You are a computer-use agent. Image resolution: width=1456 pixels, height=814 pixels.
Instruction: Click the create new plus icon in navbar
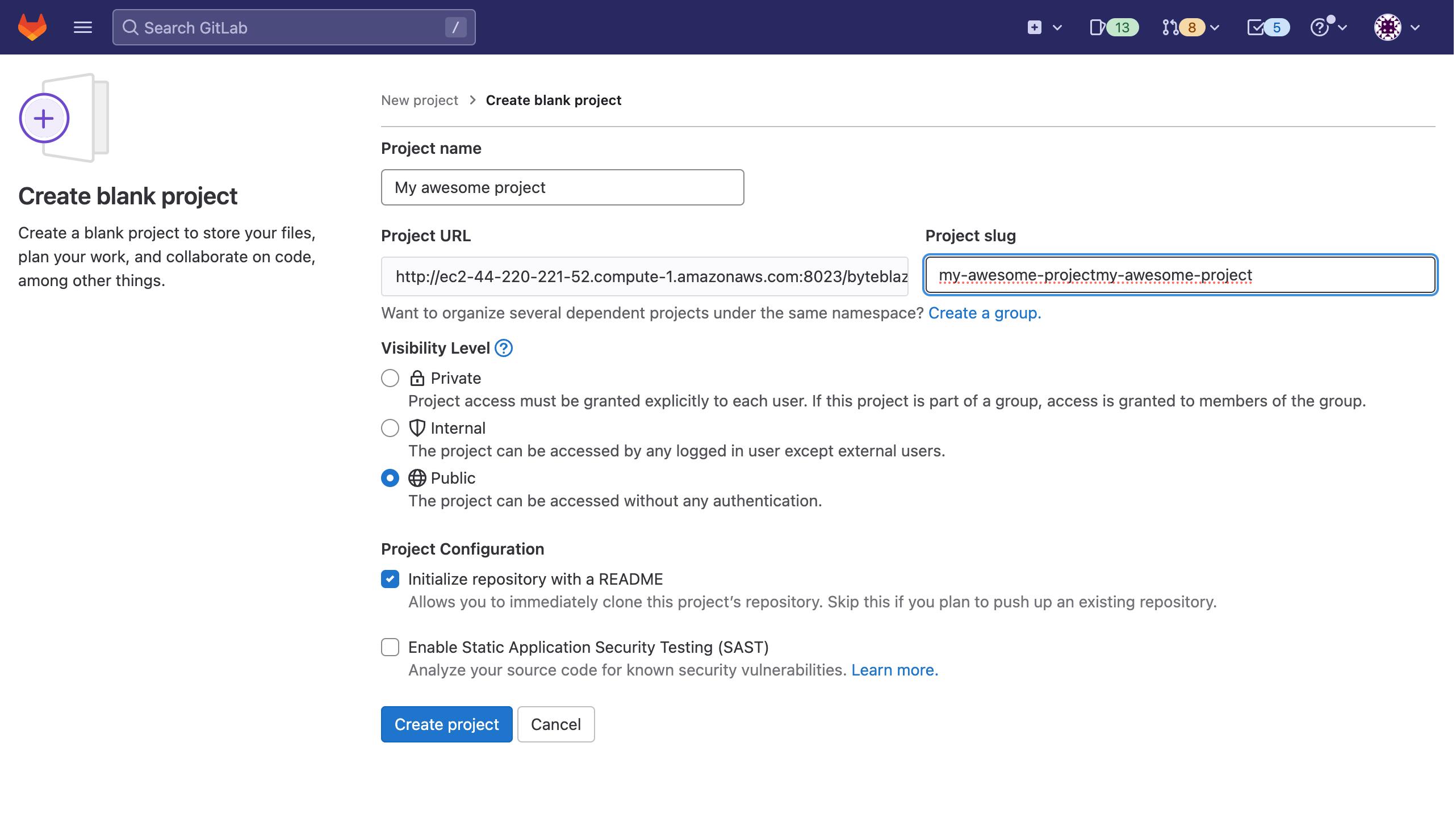pos(1035,27)
